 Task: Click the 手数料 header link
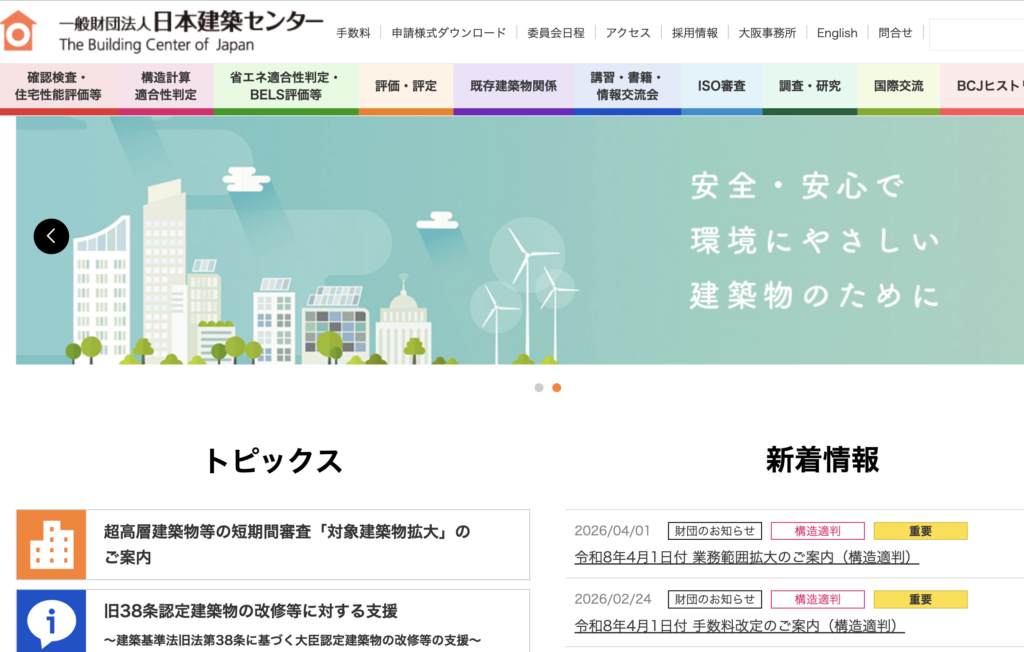pos(353,33)
